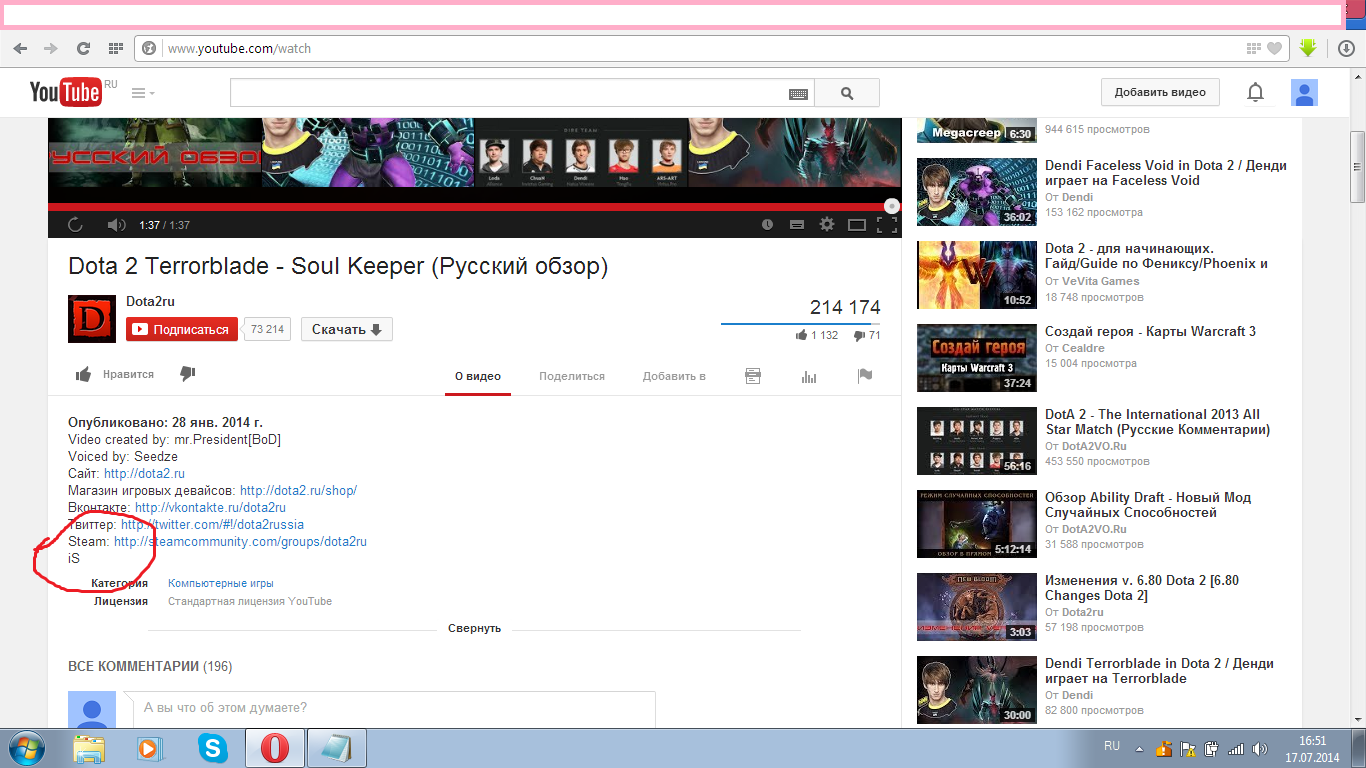
Task: Report the video with the flag icon
Action: click(x=865, y=376)
